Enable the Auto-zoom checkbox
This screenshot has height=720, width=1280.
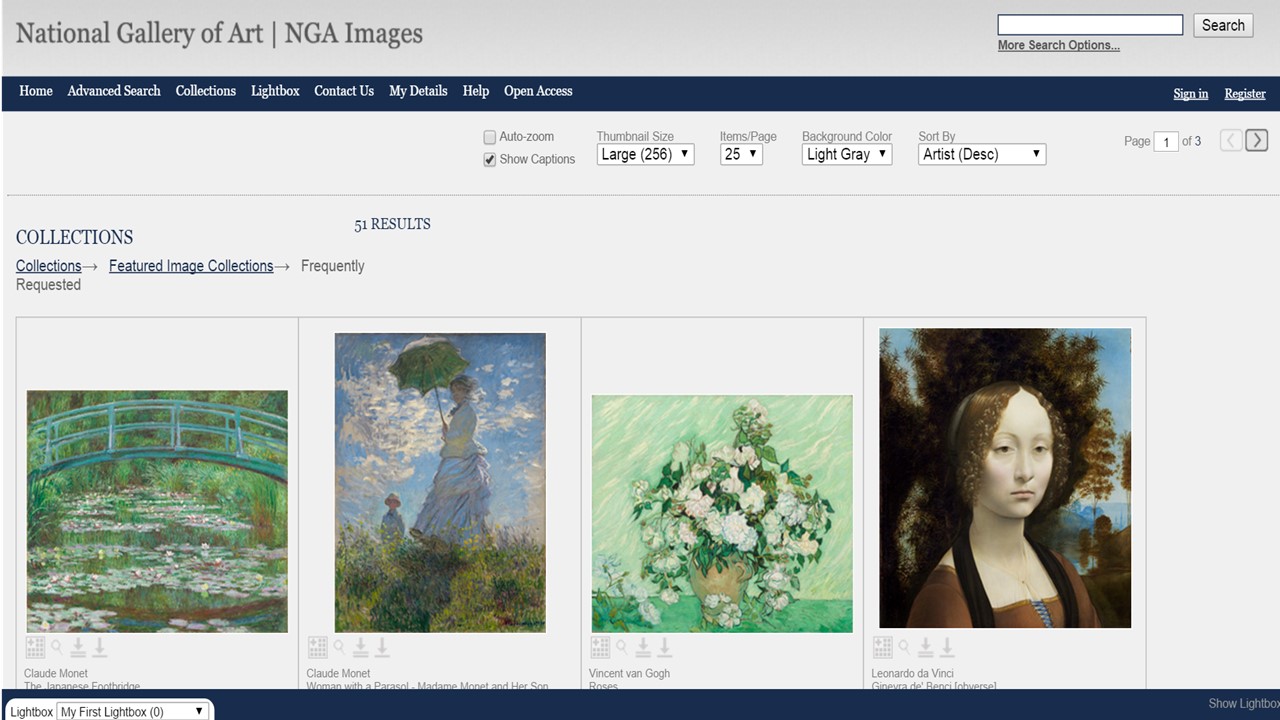(x=490, y=137)
